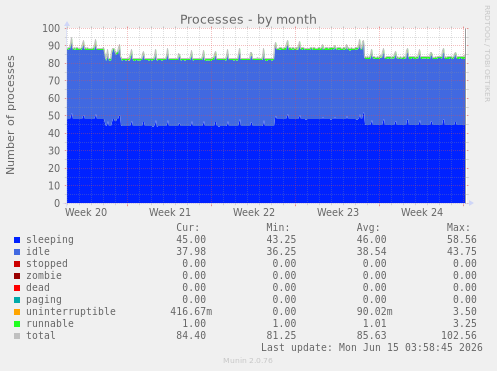This screenshot has height=371, width=497.
Task: Click the total maximum value 102.56
Action: (x=459, y=336)
